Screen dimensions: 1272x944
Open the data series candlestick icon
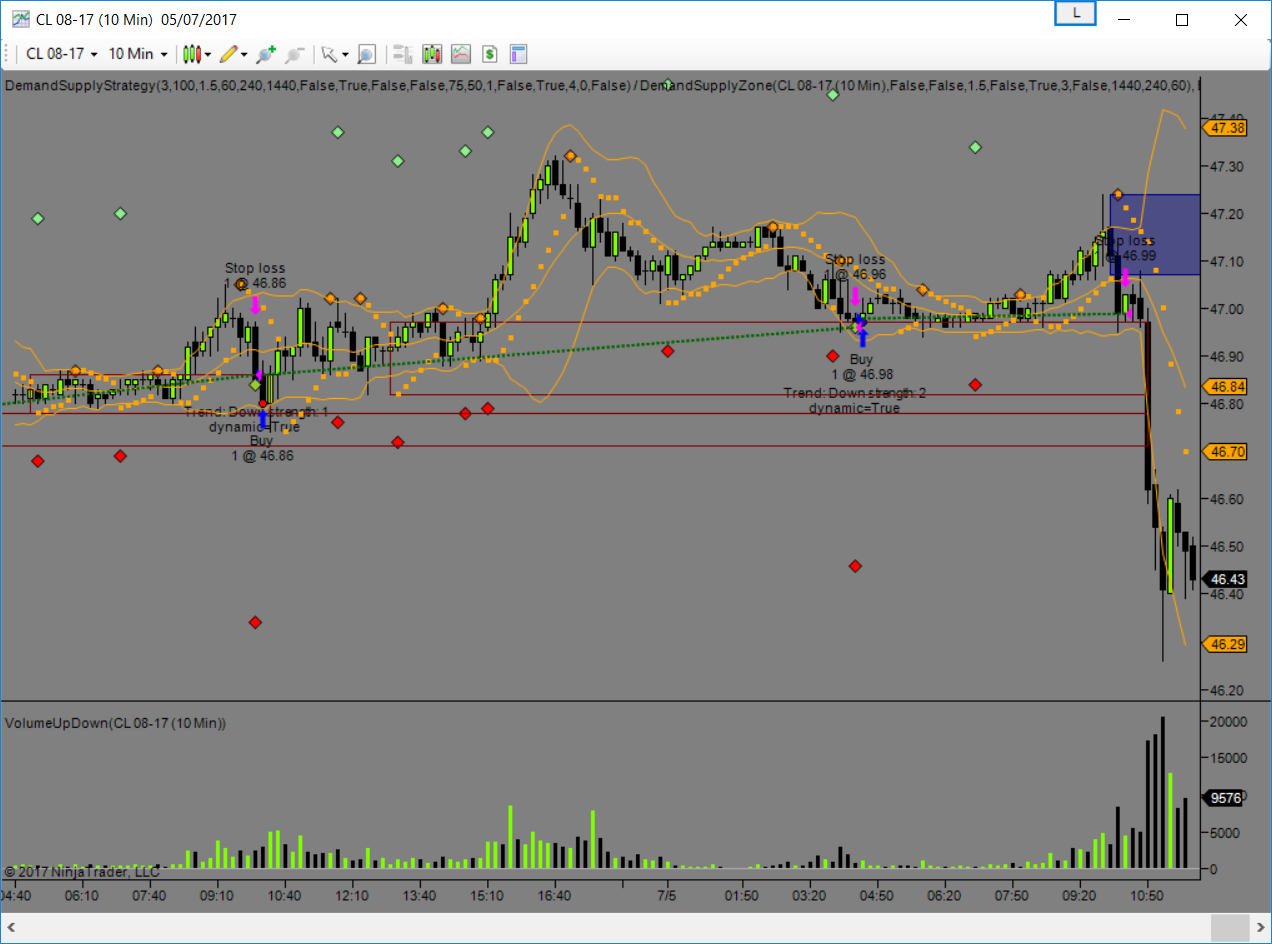point(432,54)
